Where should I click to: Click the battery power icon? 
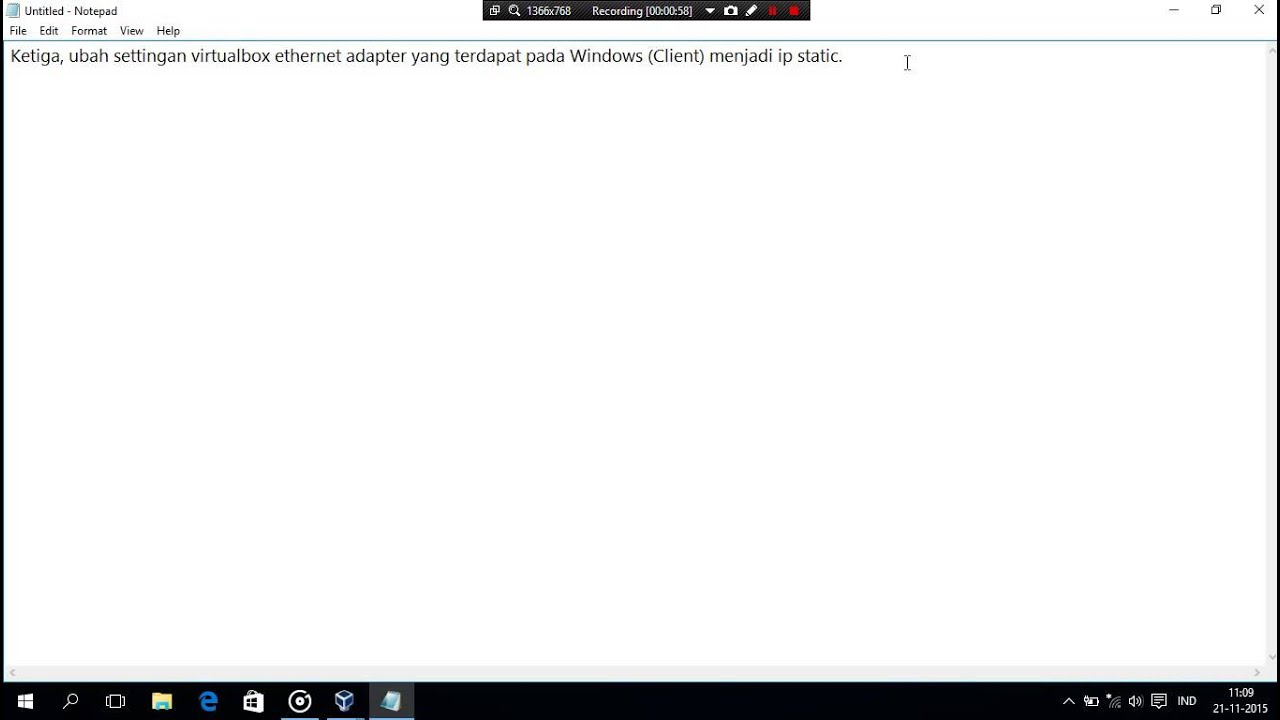click(1091, 701)
